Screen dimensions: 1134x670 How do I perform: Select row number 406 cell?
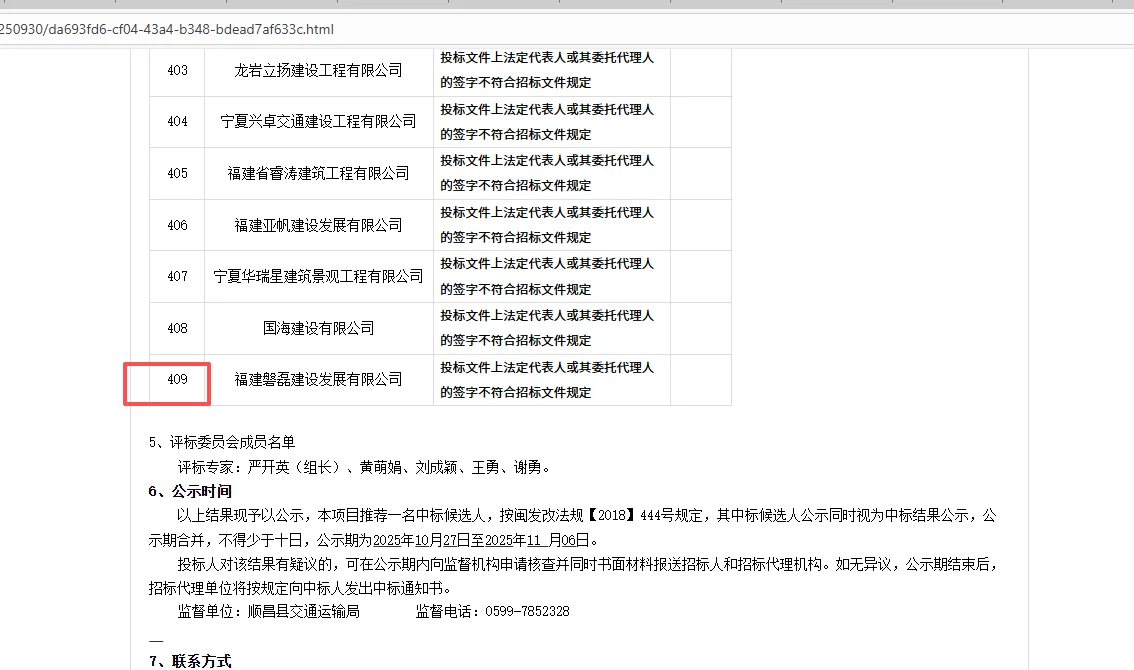(177, 225)
